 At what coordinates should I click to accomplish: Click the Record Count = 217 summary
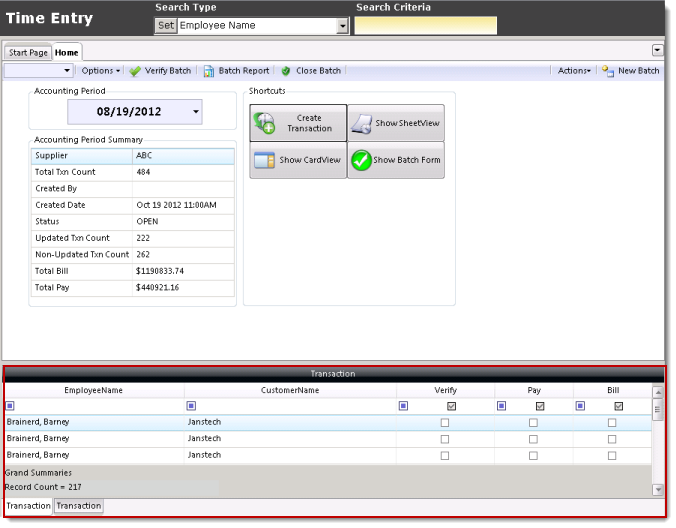43,487
